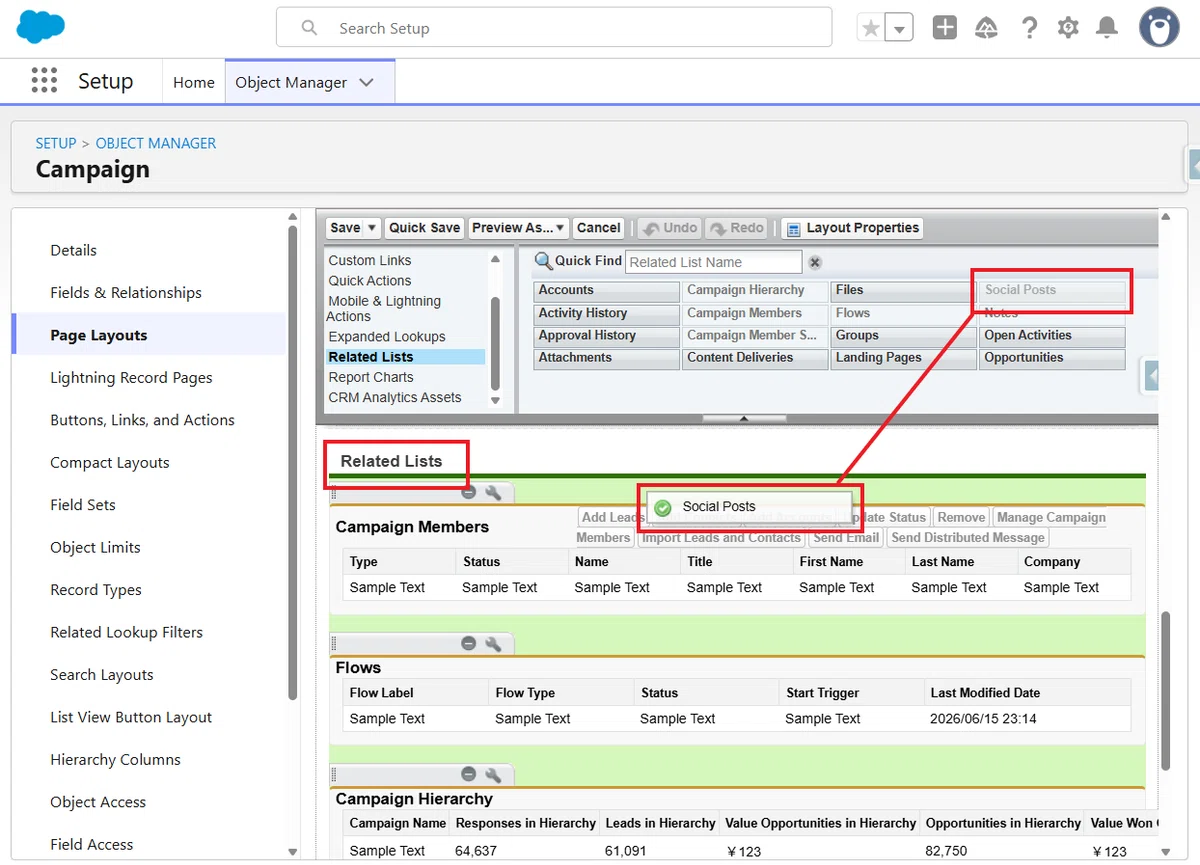1200x865 pixels.
Task: Select Mobile & Lightning Actions category
Action: [x=384, y=308]
